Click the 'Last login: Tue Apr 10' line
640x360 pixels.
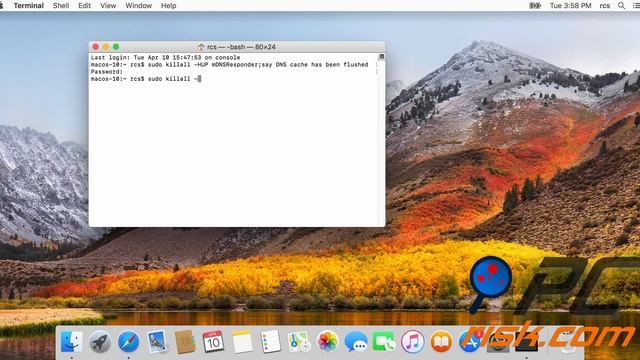[165, 58]
